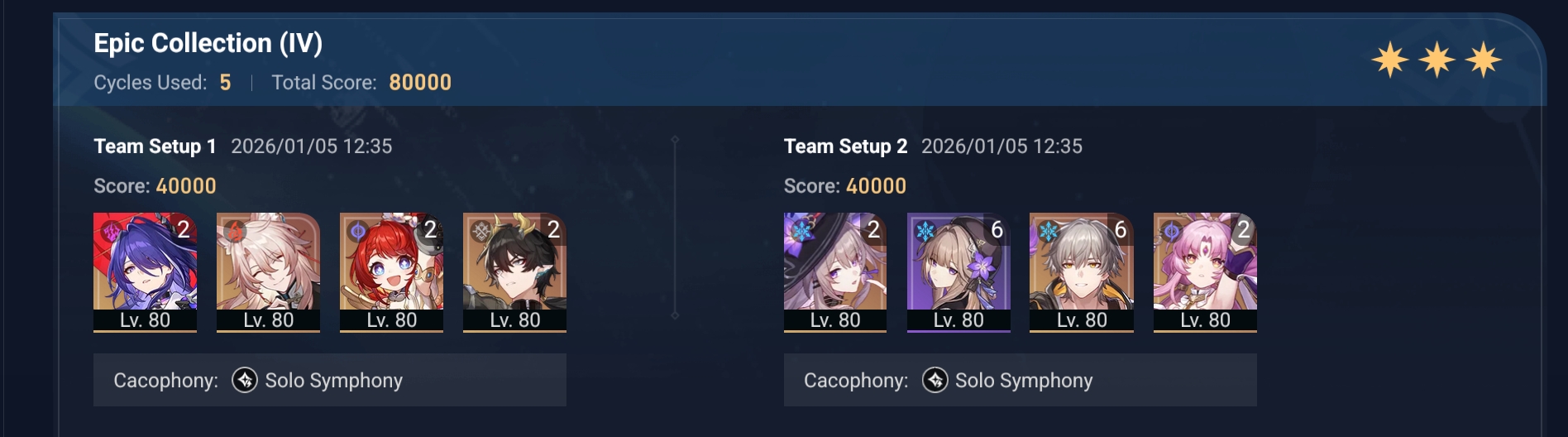This screenshot has width=1568, height=437.
Task: Open the red-haired character card
Action: 391,272
